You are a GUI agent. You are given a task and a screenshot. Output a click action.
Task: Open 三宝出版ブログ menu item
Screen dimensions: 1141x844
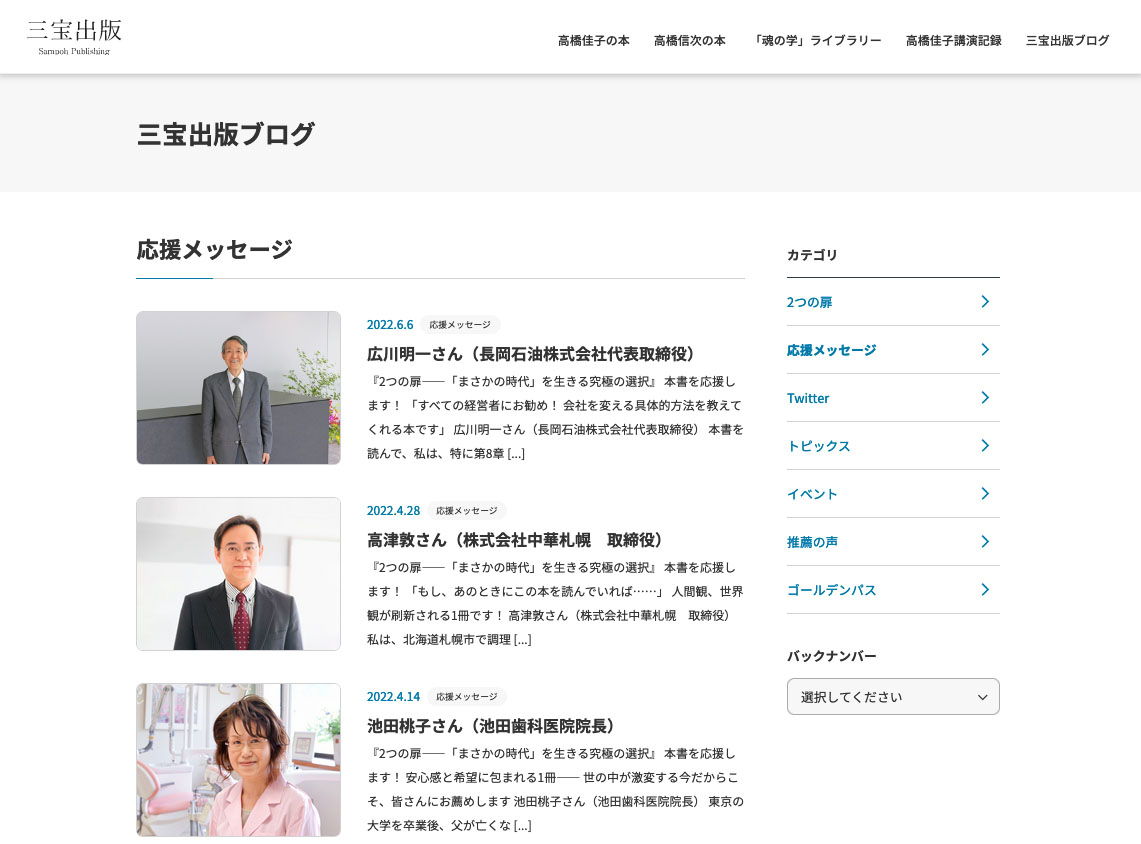1068,41
